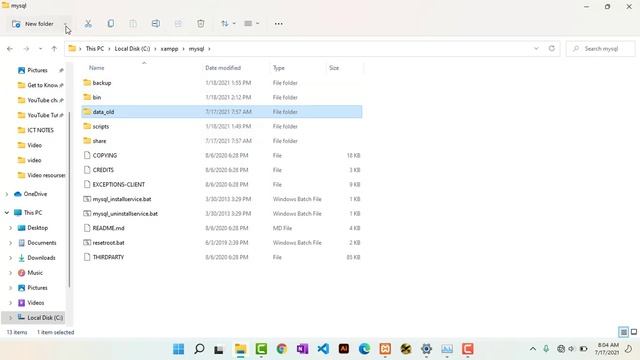Select mysql_uninstallservice.bat file
This screenshot has height=360, width=640.
(x=222, y=213)
